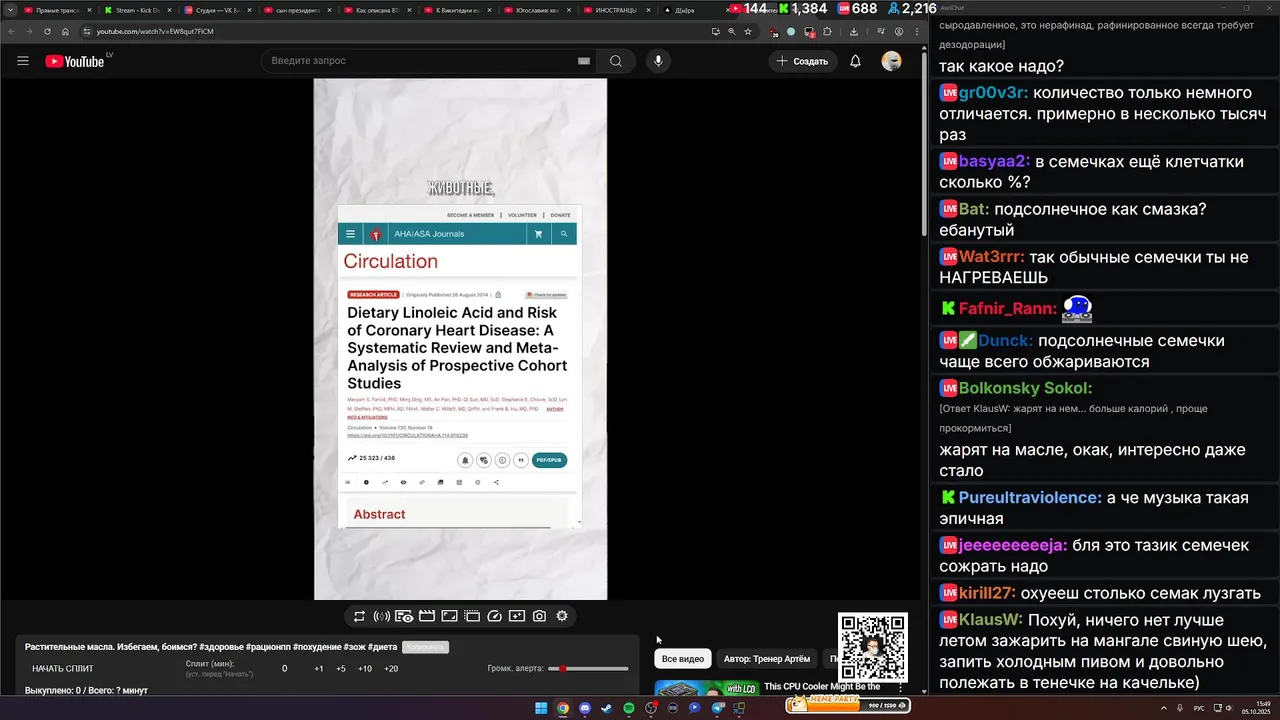The height and width of the screenshot is (720, 1280).
Task: Click the split minutes '0' value
Action: pos(285,668)
